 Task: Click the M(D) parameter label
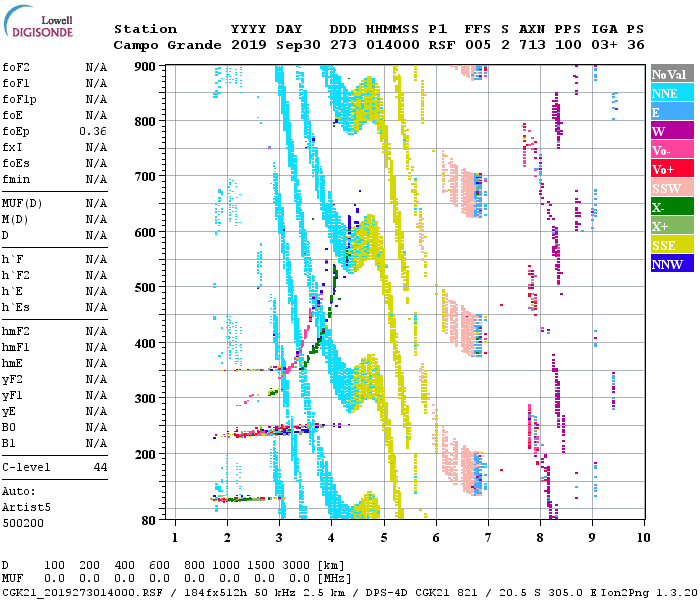click(15, 220)
